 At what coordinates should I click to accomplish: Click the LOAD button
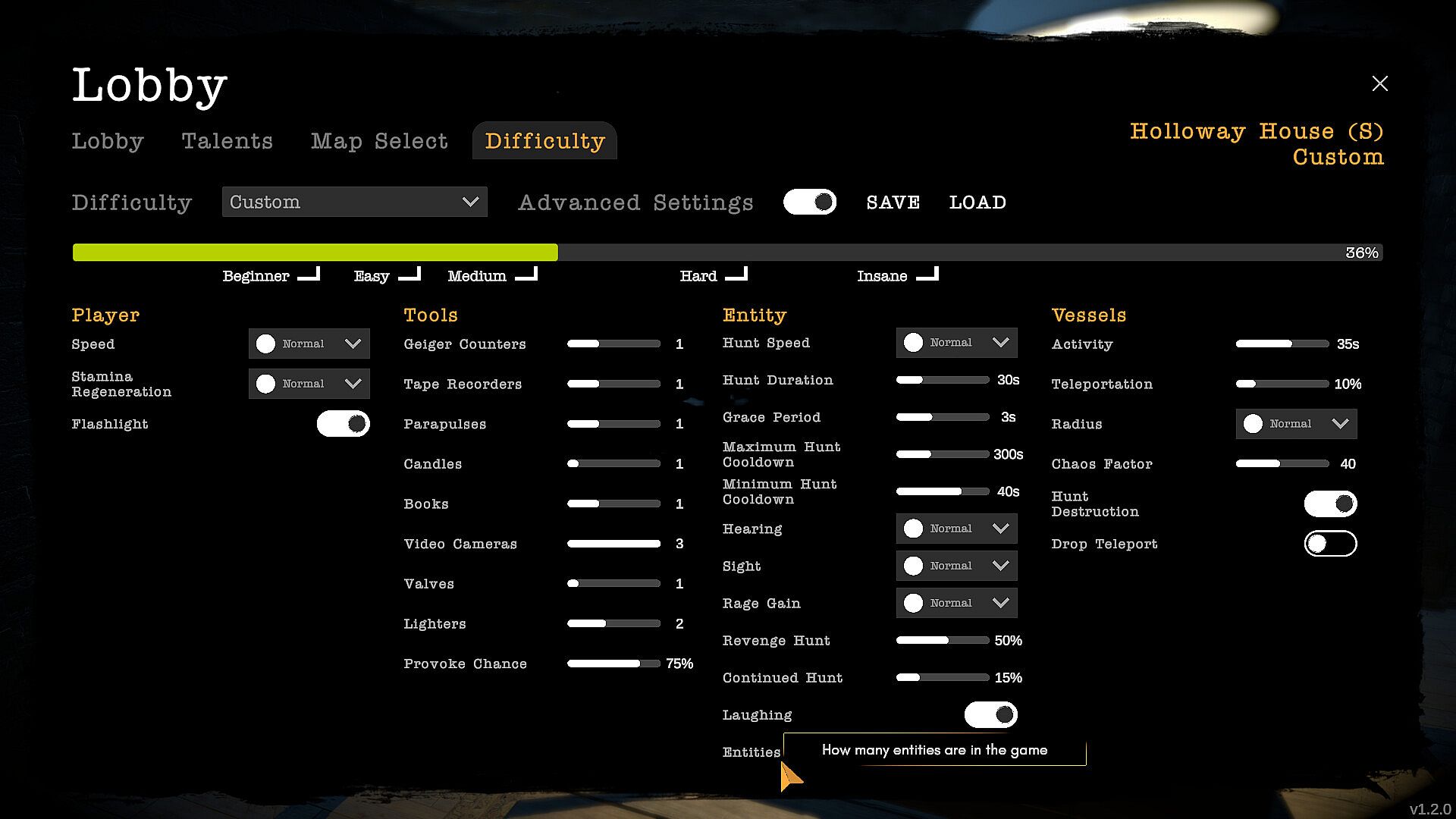coord(977,202)
